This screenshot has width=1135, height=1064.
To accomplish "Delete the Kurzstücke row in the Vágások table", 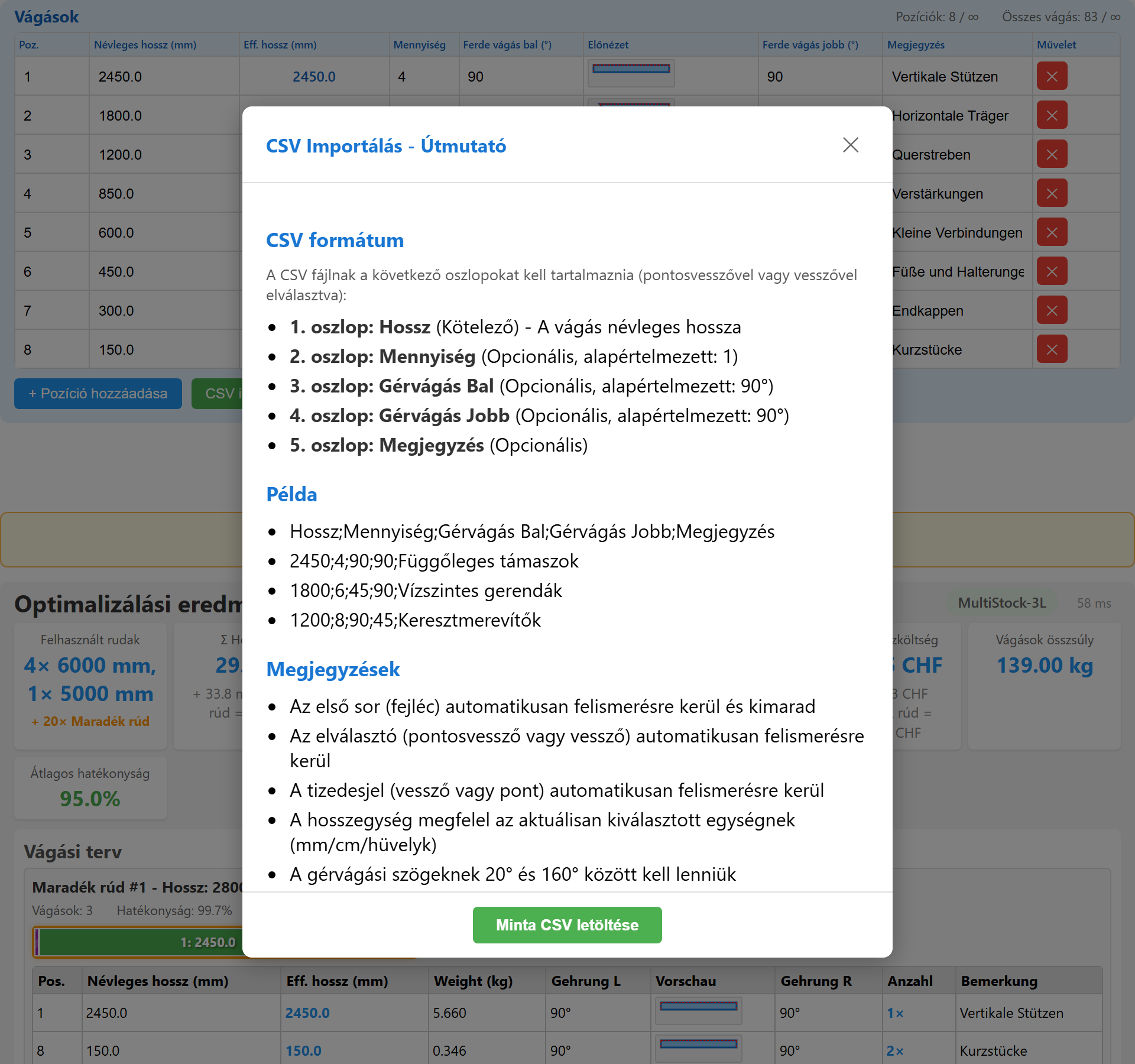I will point(1052,349).
